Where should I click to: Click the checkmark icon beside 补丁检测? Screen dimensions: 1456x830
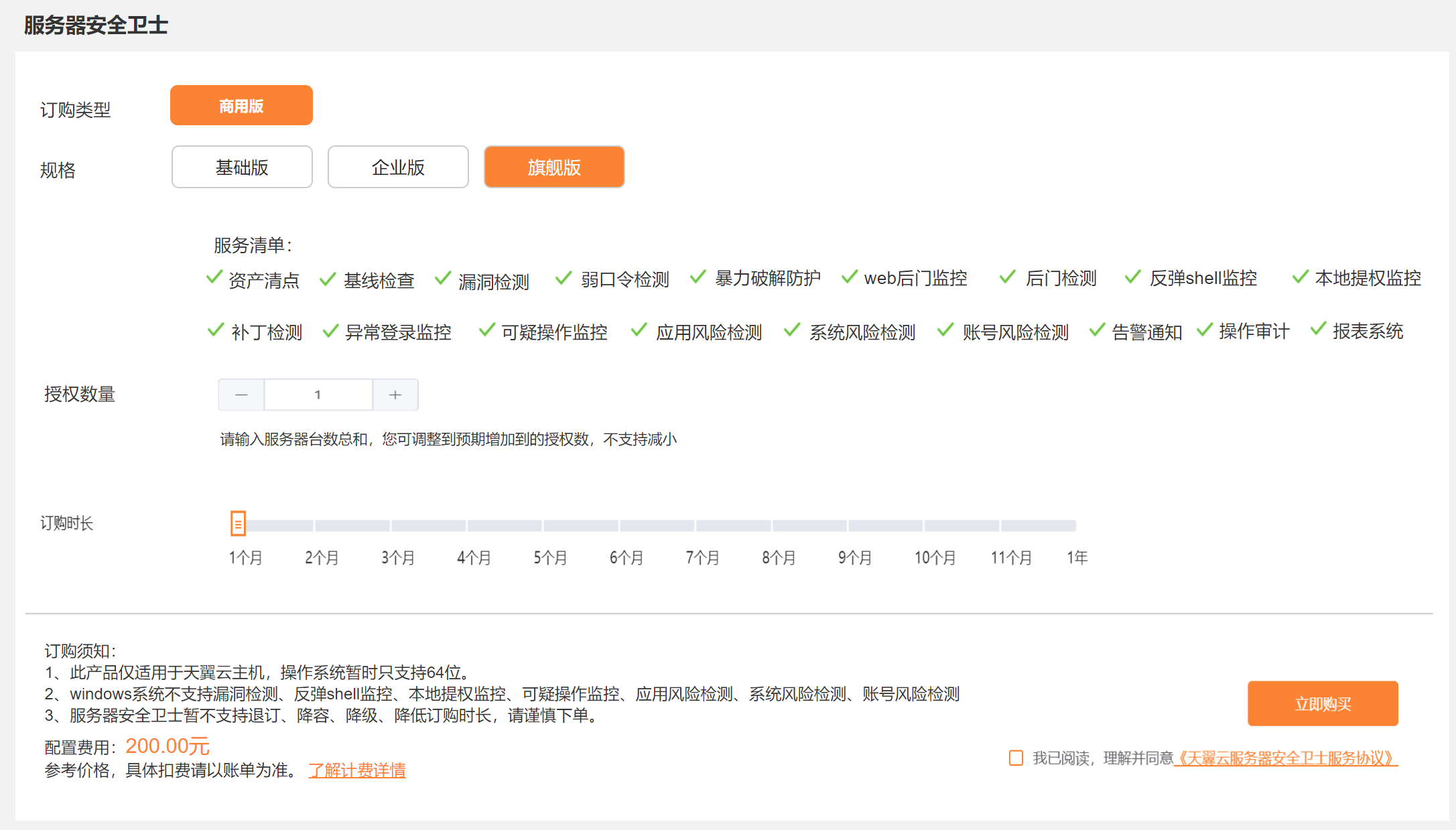(216, 330)
